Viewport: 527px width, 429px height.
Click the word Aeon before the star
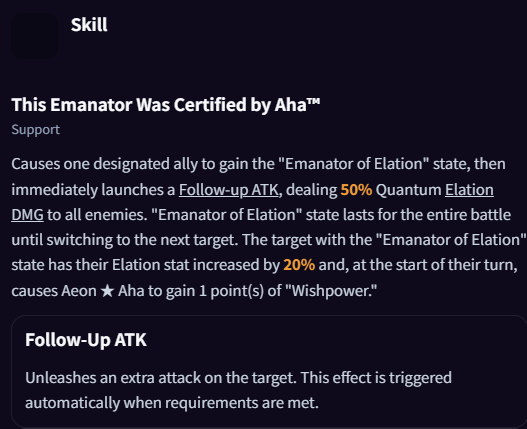point(79,291)
